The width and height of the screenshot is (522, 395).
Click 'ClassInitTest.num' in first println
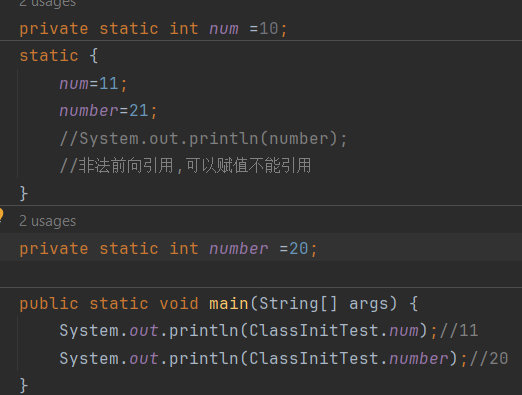[x=334, y=331]
